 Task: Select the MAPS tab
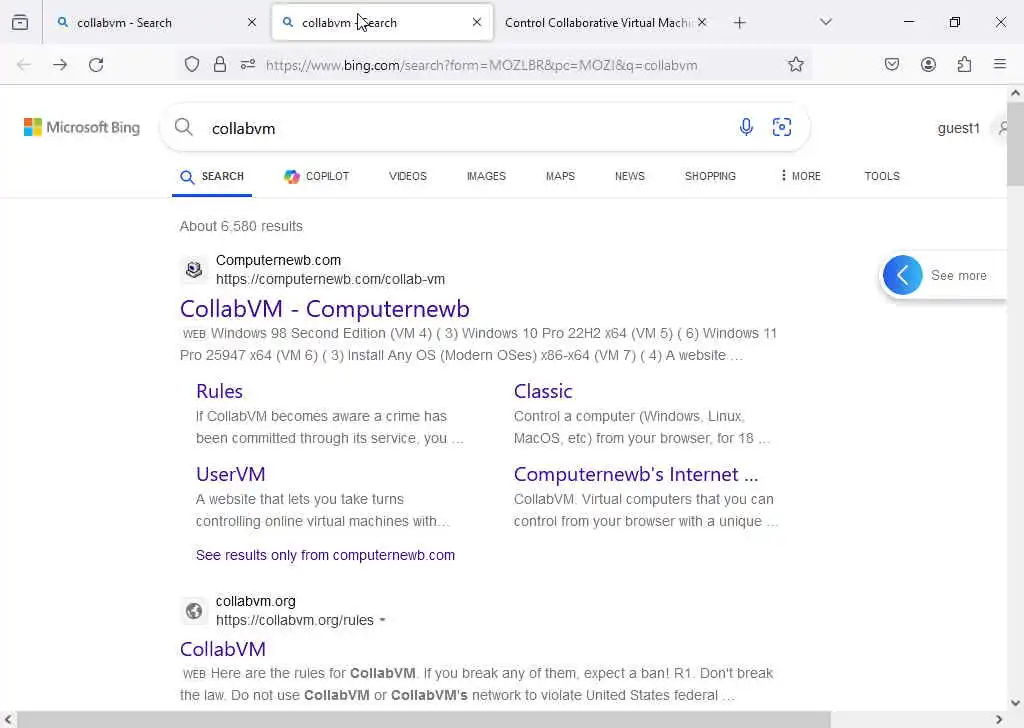(560, 176)
